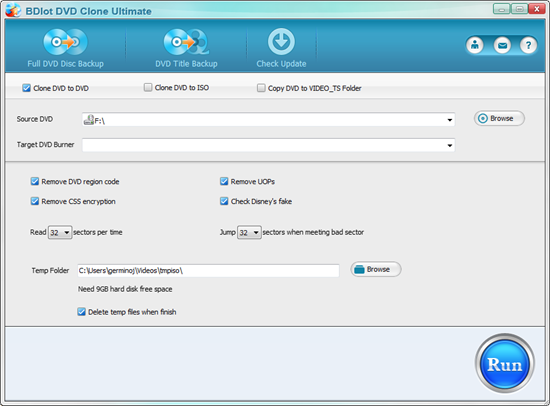The height and width of the screenshot is (406, 550).
Task: Open help with the question mark icon
Action: click(528, 45)
